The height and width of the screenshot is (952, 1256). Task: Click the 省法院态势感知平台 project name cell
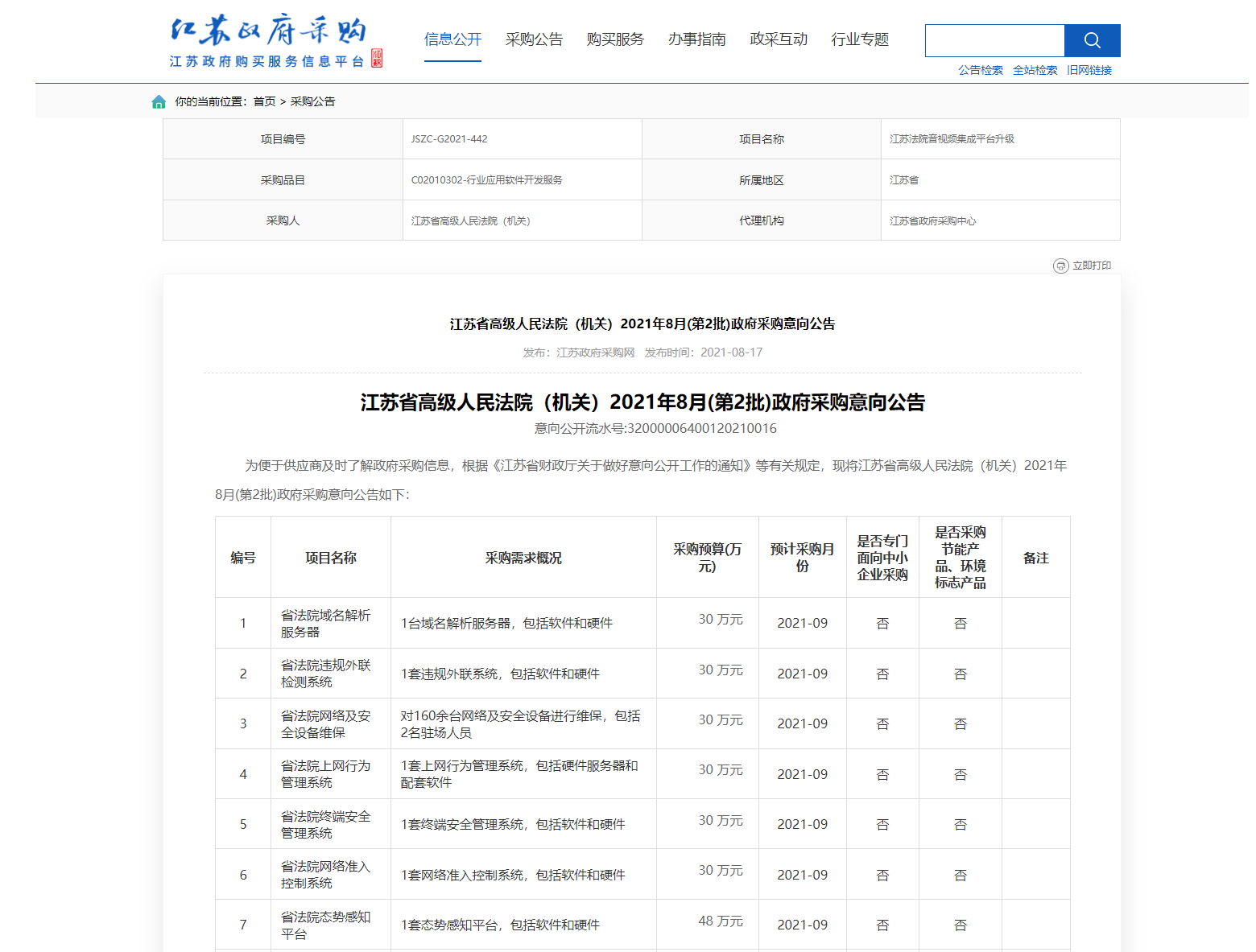coord(325,925)
